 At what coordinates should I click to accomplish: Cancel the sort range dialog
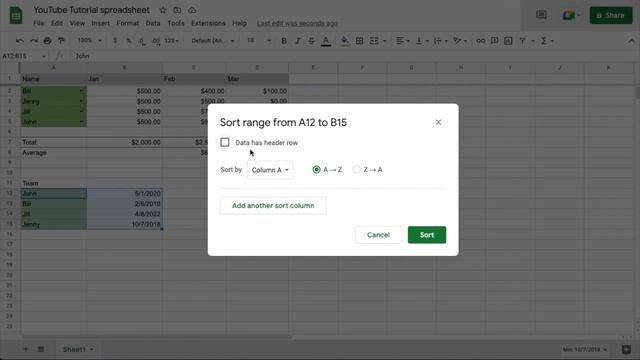378,235
